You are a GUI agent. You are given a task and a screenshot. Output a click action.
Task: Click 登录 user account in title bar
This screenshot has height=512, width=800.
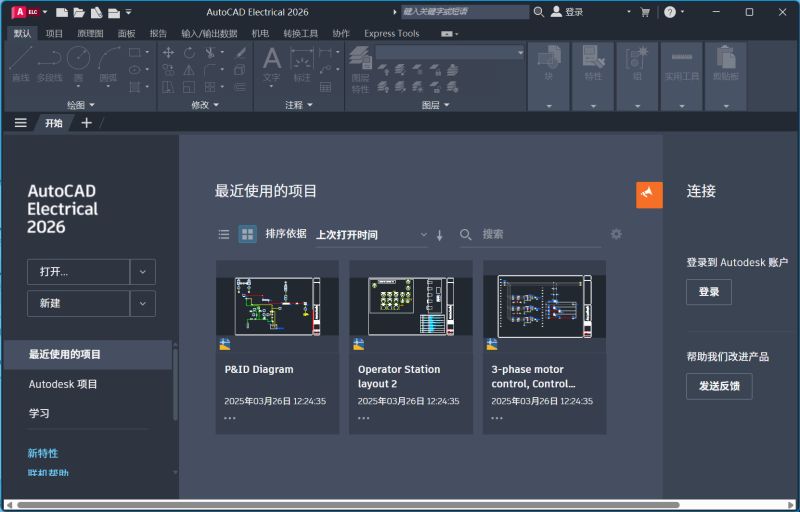tap(567, 12)
